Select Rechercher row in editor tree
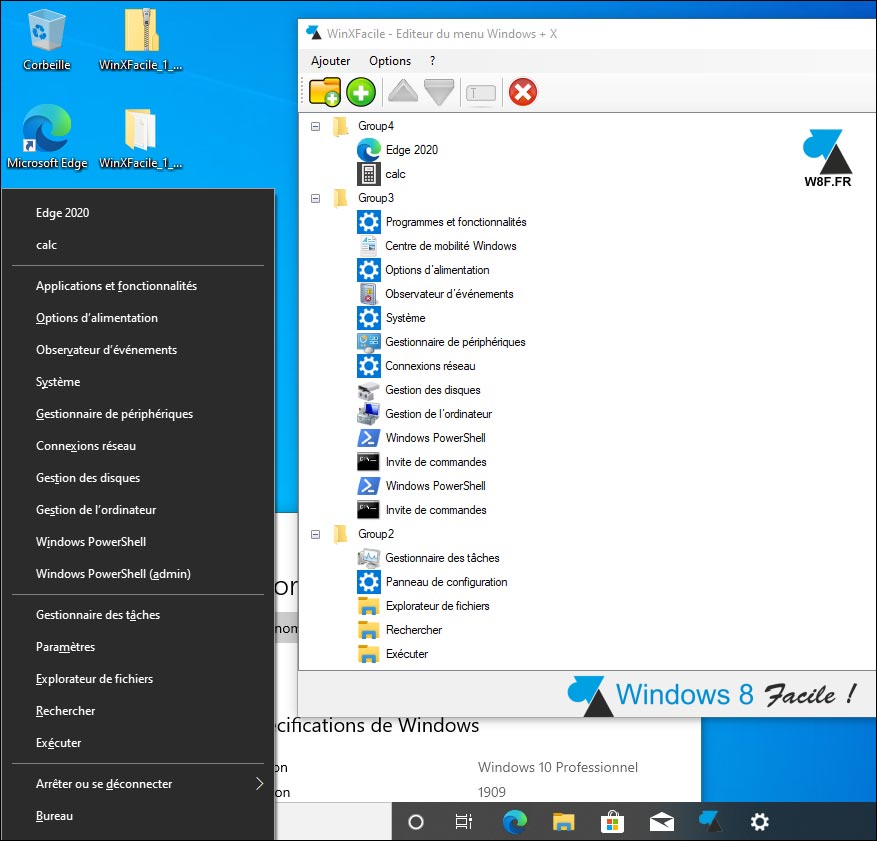 pyautogui.click(x=400, y=630)
